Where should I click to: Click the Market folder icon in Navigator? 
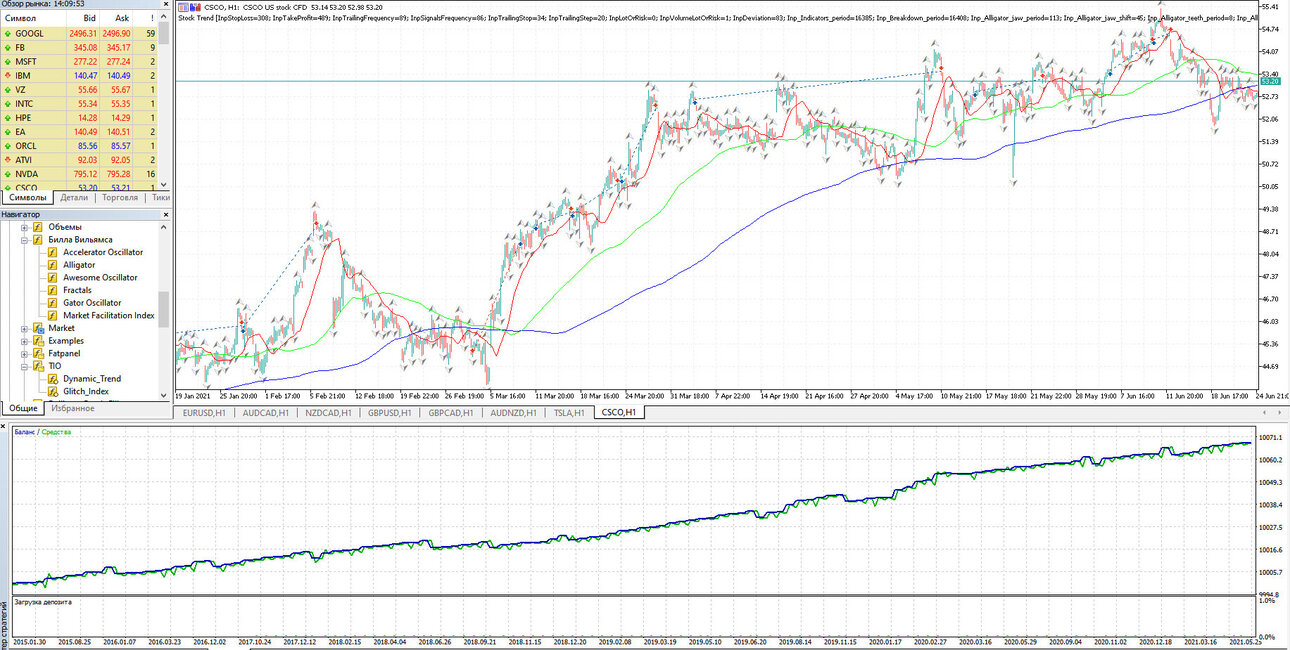click(38, 328)
